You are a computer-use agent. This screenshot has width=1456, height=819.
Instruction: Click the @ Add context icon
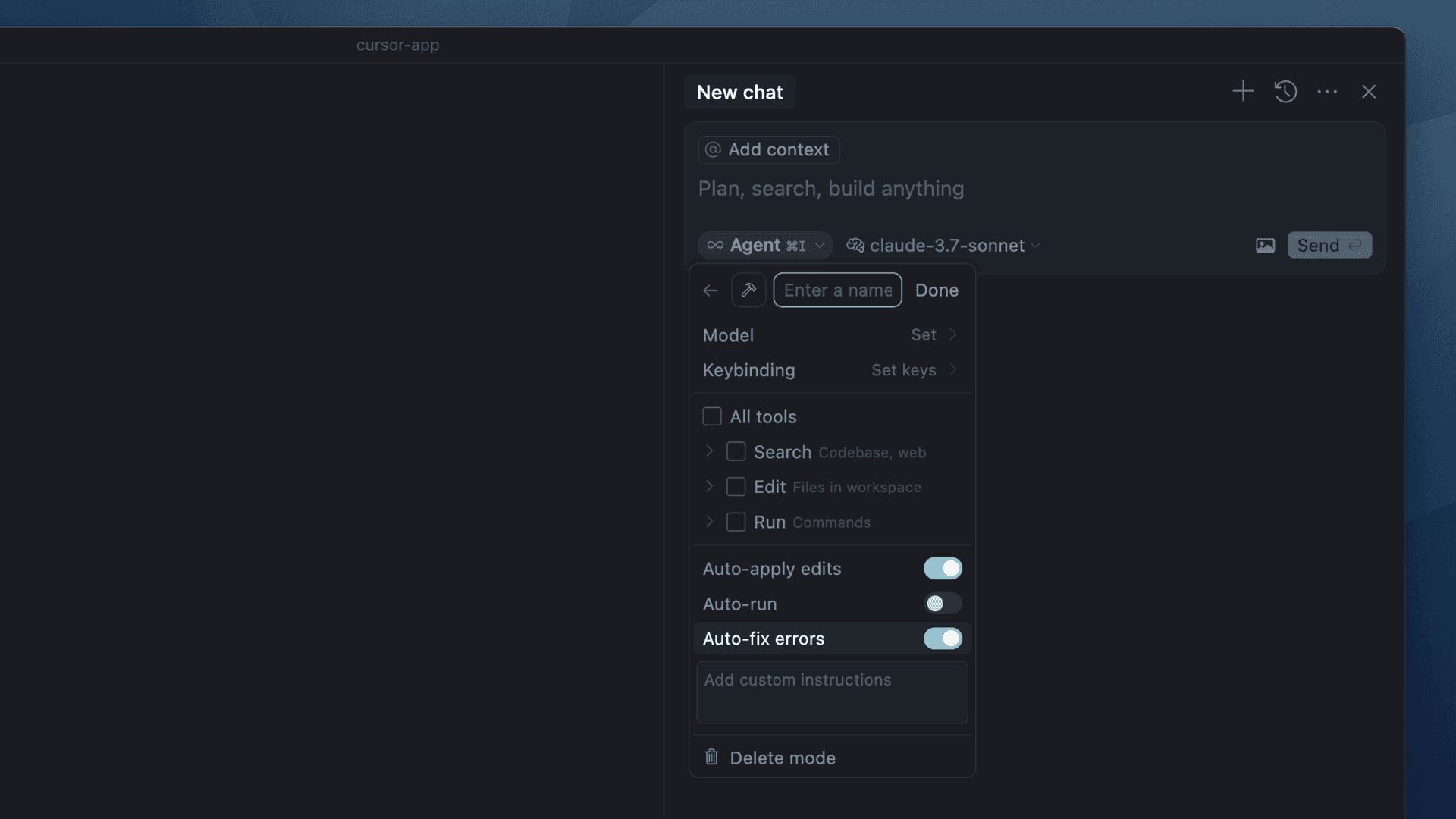[x=712, y=149]
